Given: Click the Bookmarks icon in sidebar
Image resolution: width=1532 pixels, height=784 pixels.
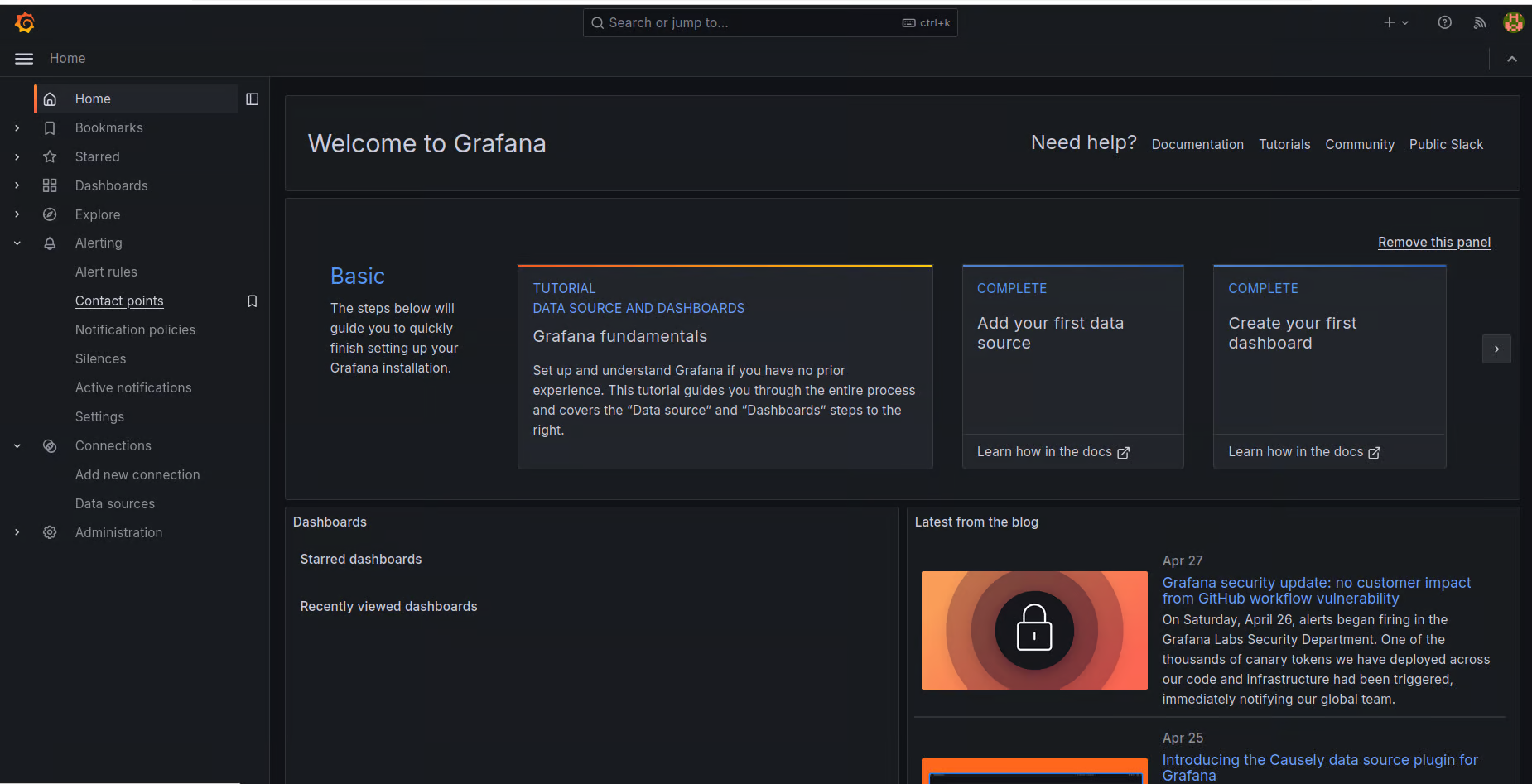Looking at the screenshot, I should (50, 128).
